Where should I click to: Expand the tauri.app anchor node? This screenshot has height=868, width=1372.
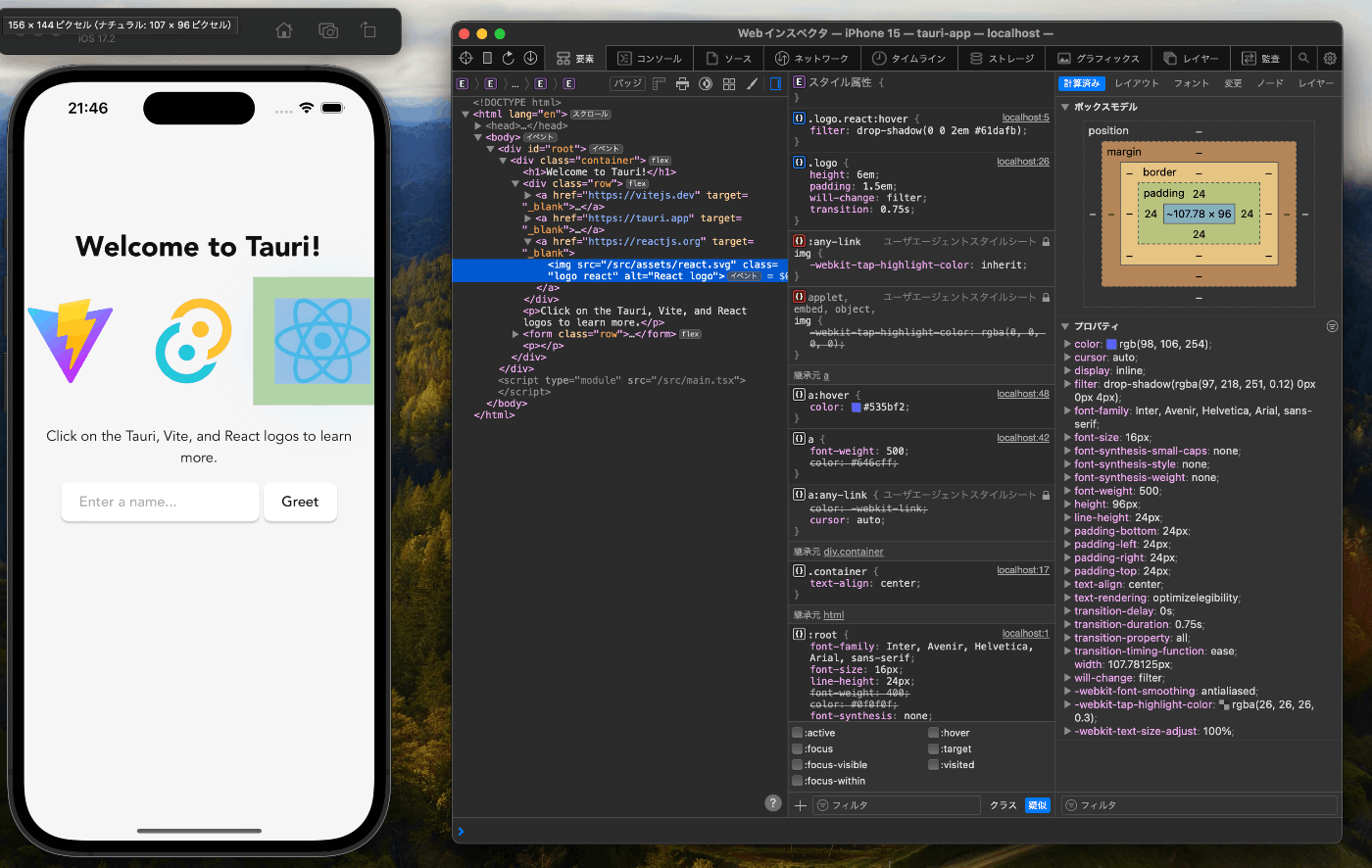coord(528,218)
